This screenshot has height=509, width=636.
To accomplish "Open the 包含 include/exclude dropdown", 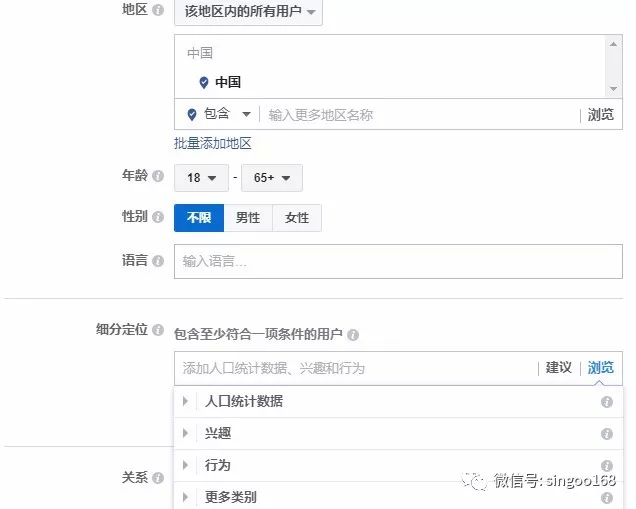I will click(228, 114).
